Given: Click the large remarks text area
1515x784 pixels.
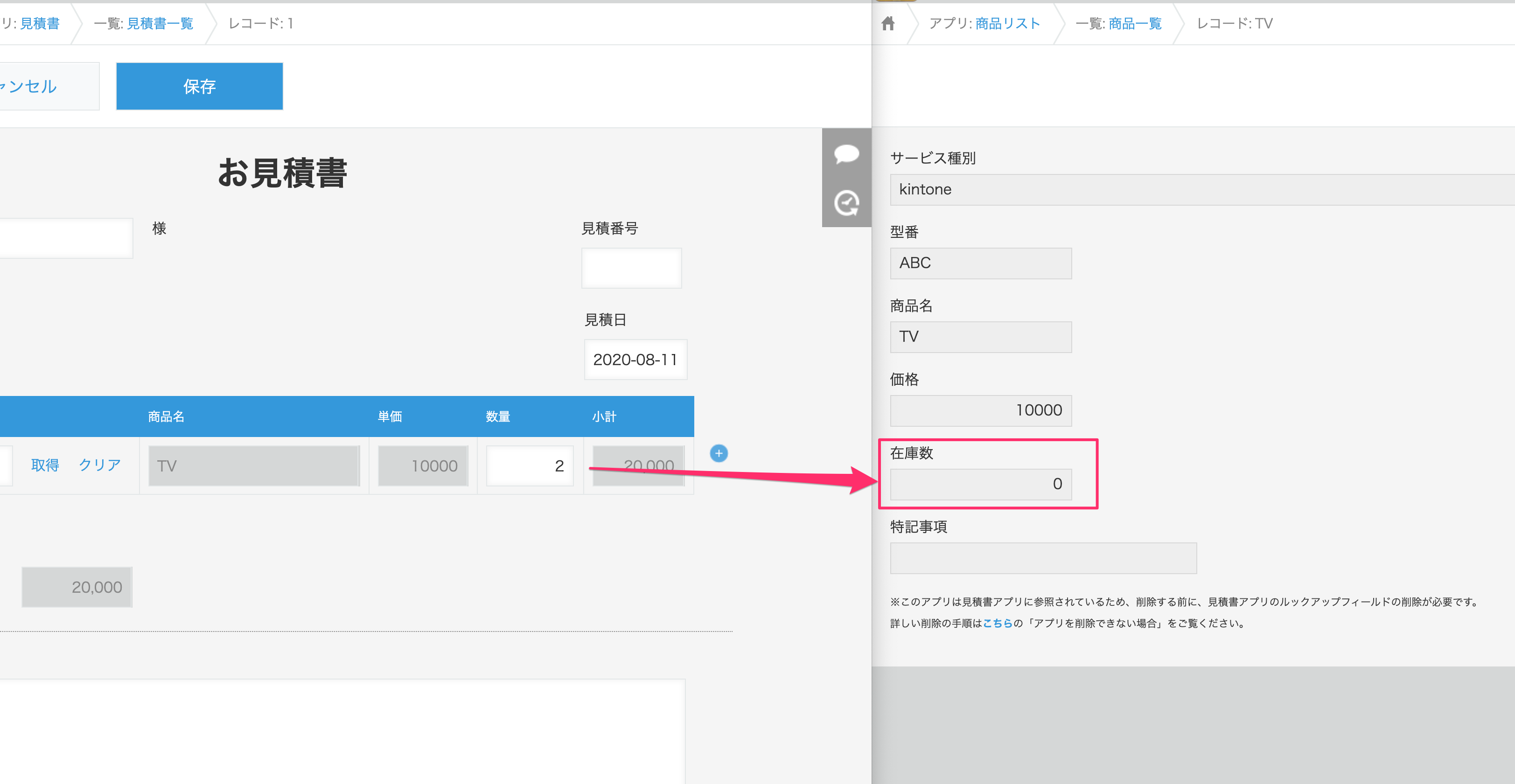Looking at the screenshot, I should coord(342,731).
